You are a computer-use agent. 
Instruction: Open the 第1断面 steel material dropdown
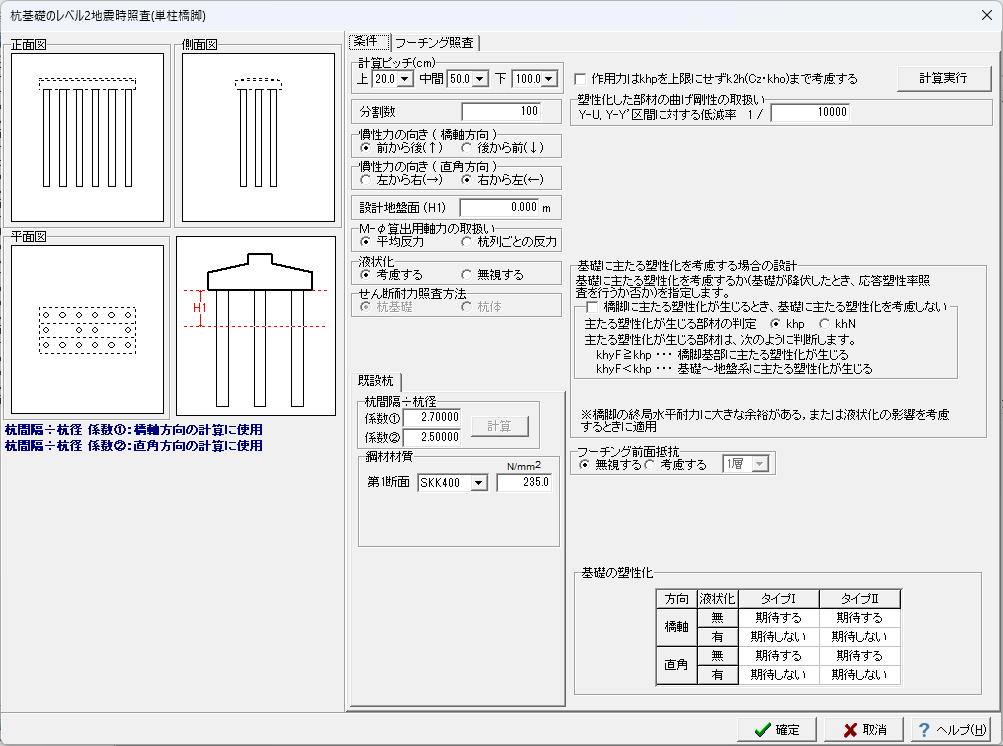tap(479, 483)
